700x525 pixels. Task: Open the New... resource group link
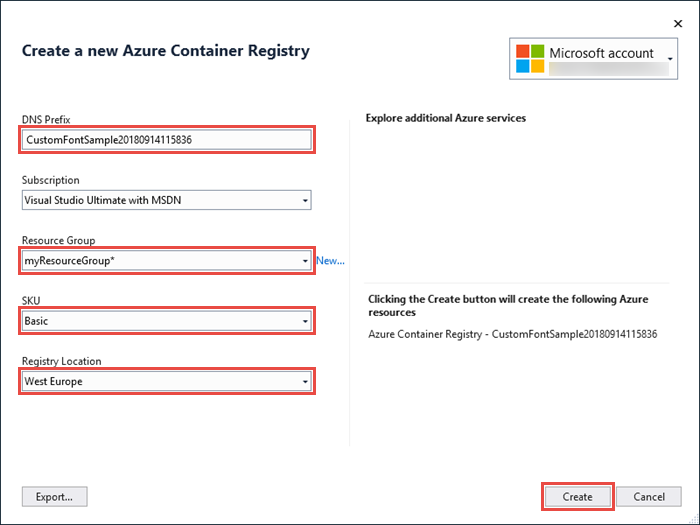coord(330,261)
